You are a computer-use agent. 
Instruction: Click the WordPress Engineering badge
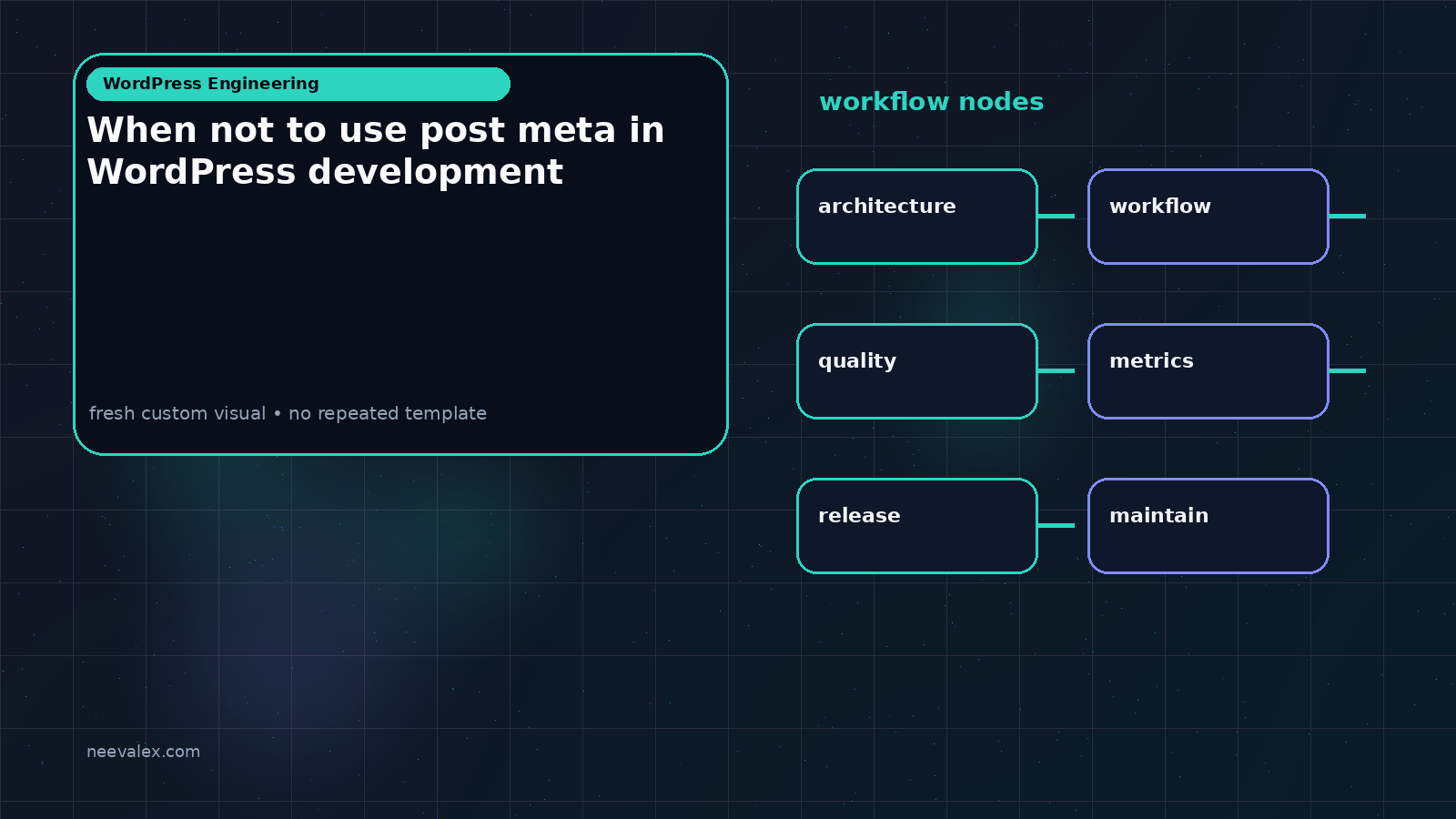tap(298, 84)
